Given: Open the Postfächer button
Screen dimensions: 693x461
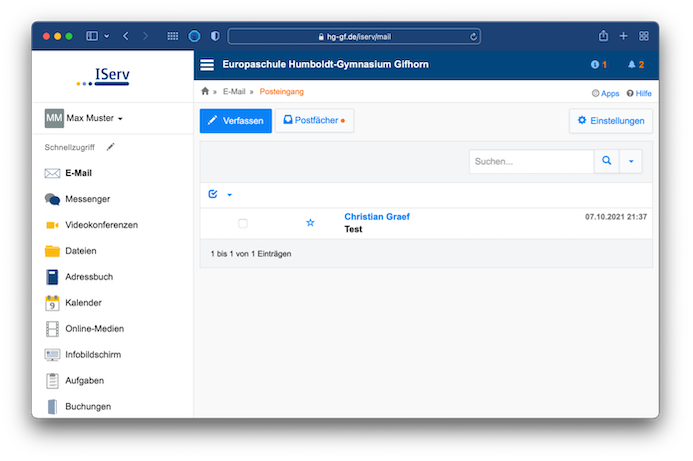Looking at the screenshot, I should (314, 120).
